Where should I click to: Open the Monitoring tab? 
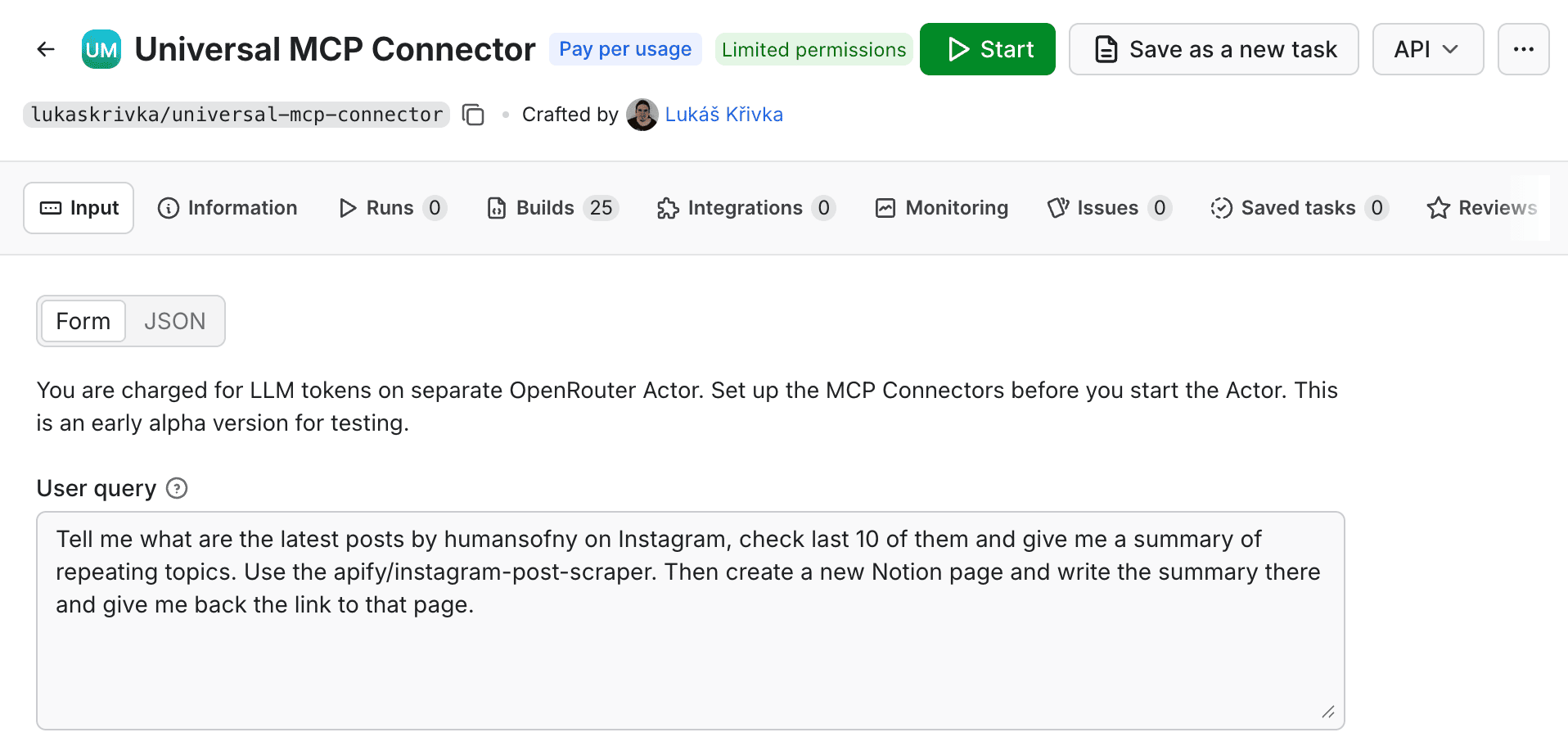[x=942, y=208]
